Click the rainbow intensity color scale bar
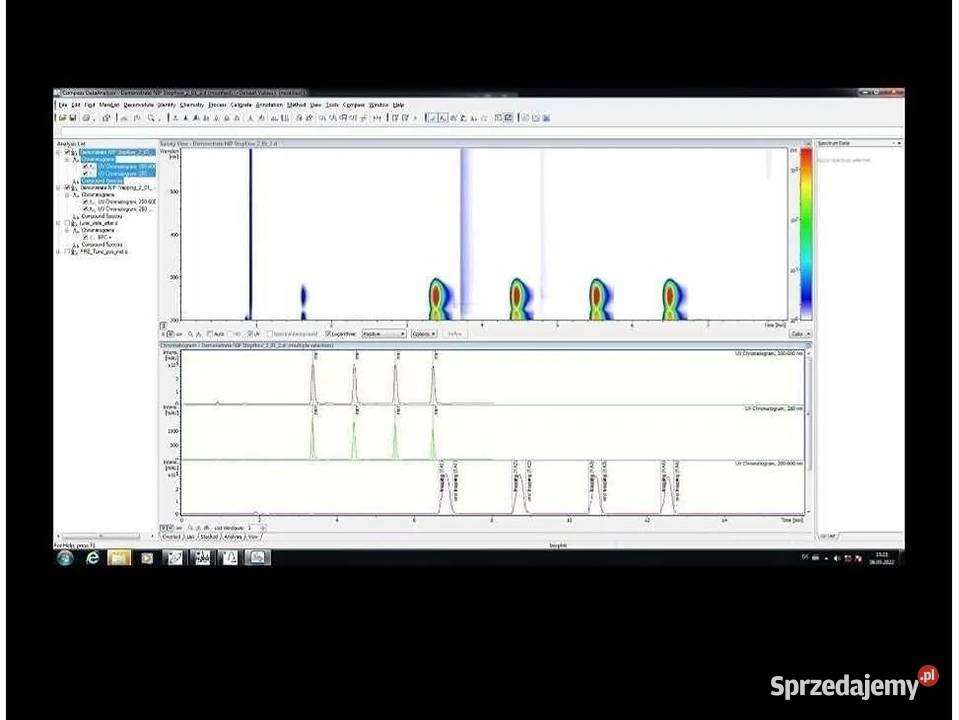The image size is (959, 720). (805, 232)
